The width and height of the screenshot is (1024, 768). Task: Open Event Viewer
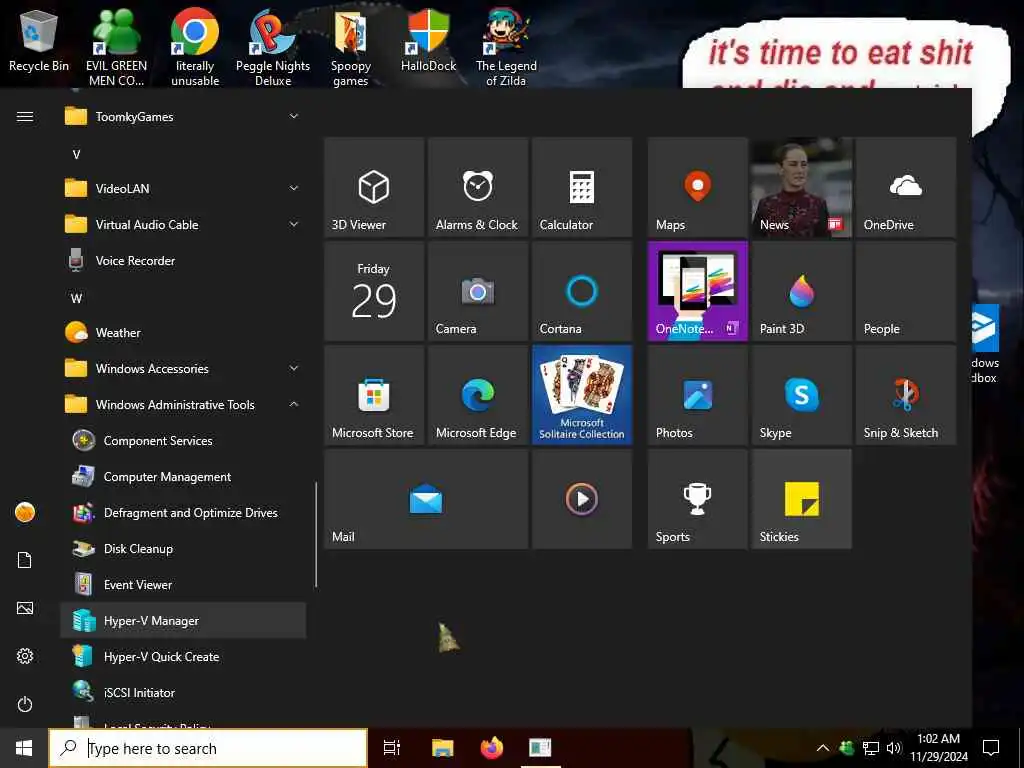pyautogui.click(x=183, y=584)
